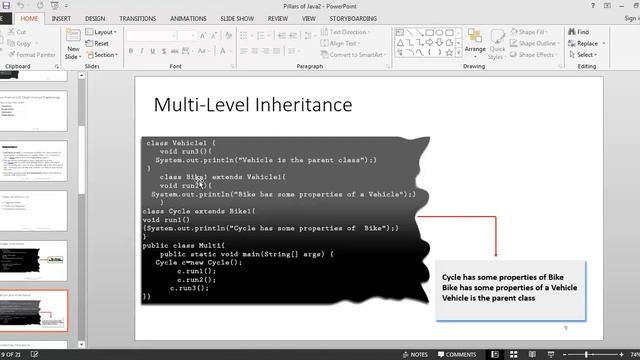Toggle Italic formatting
The width and height of the screenshot is (640, 360).
pos(142,51)
